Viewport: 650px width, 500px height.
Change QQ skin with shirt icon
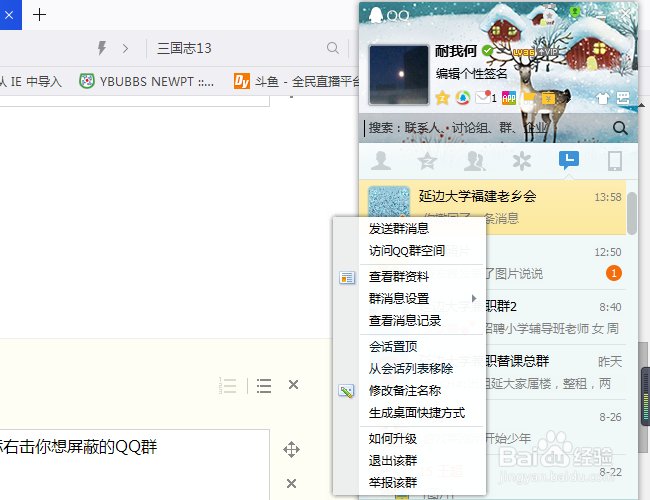(x=603, y=98)
